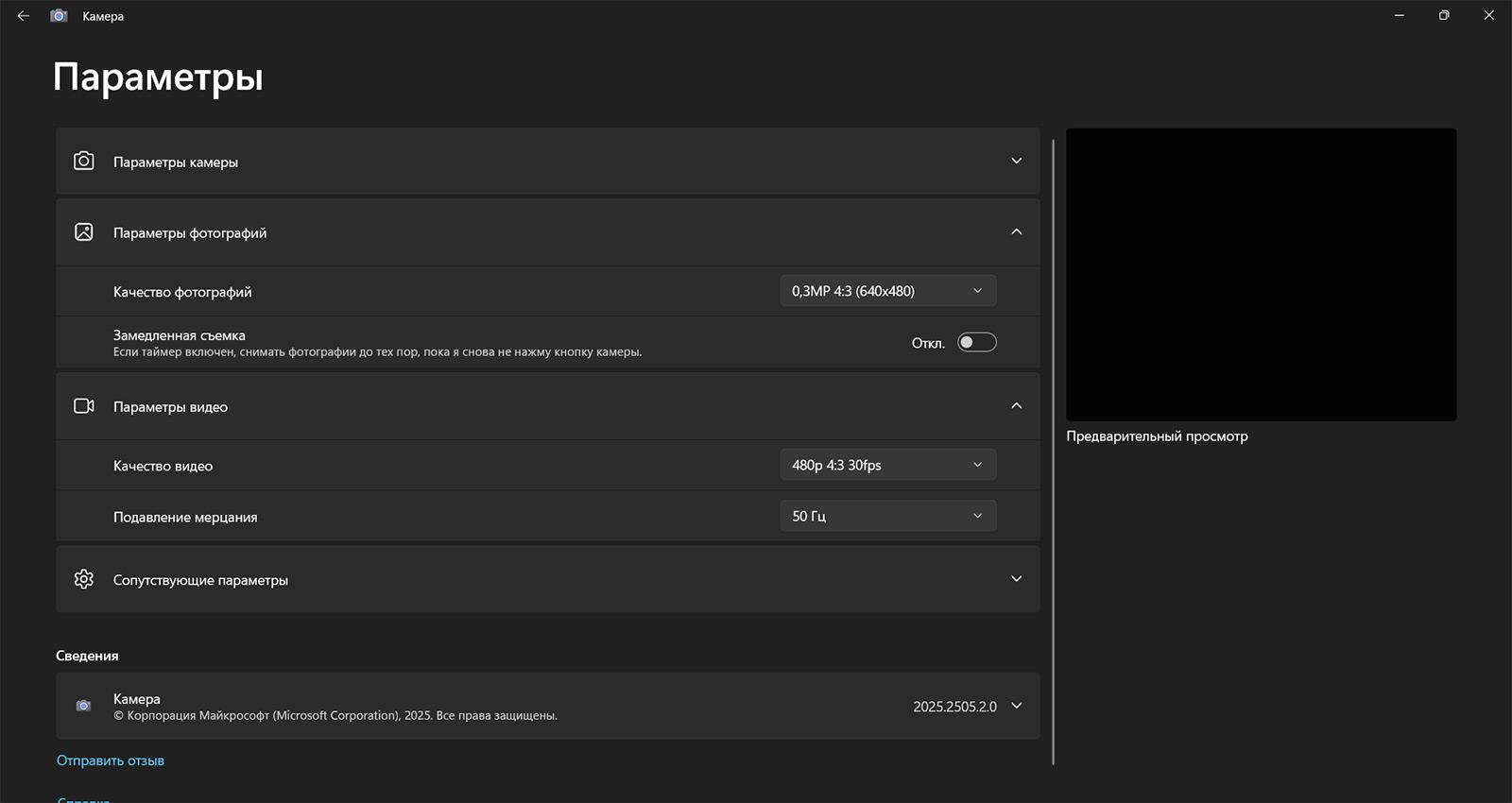Click the Отправить отзыв link

point(111,760)
